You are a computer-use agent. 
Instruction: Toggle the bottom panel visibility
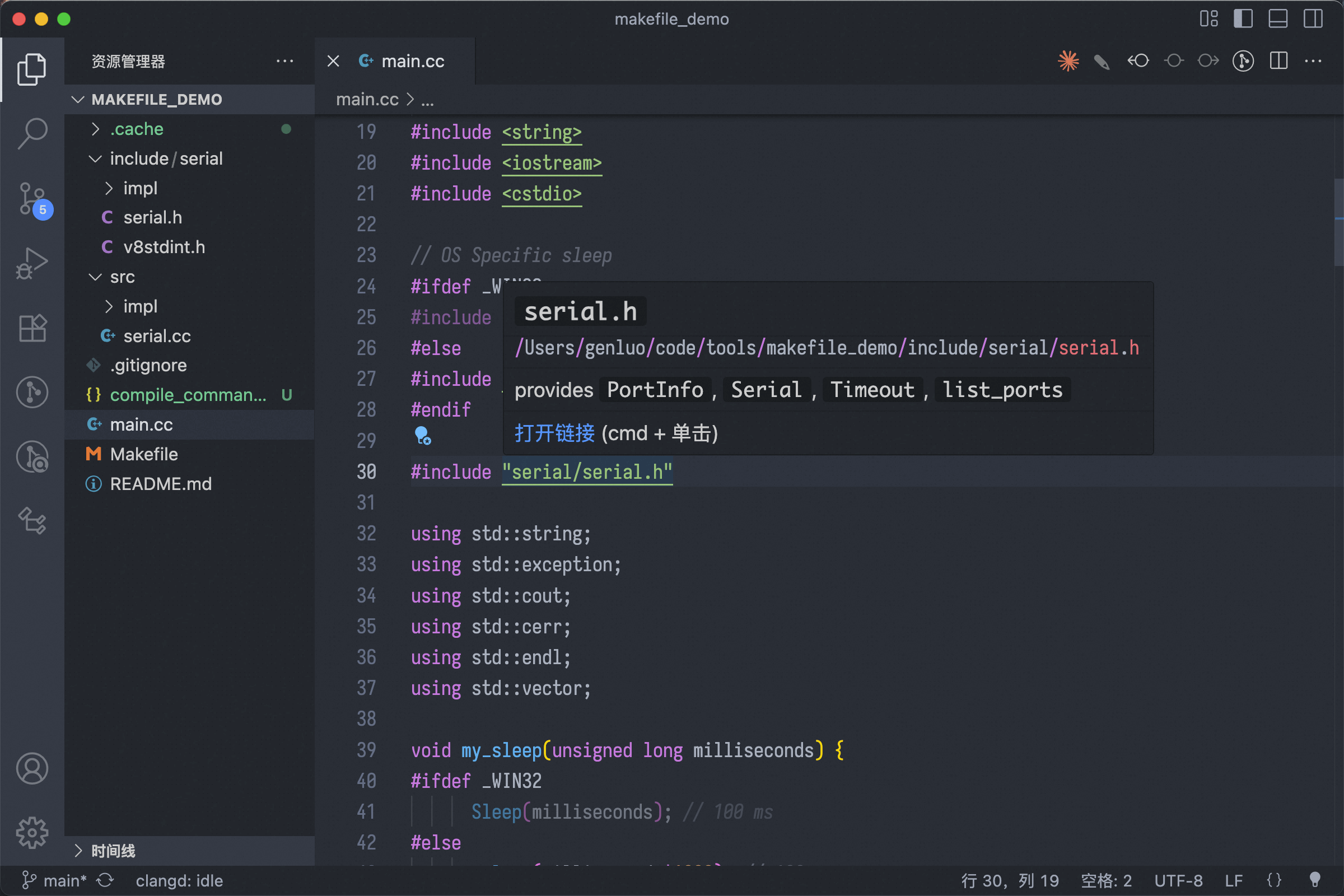click(x=1278, y=19)
